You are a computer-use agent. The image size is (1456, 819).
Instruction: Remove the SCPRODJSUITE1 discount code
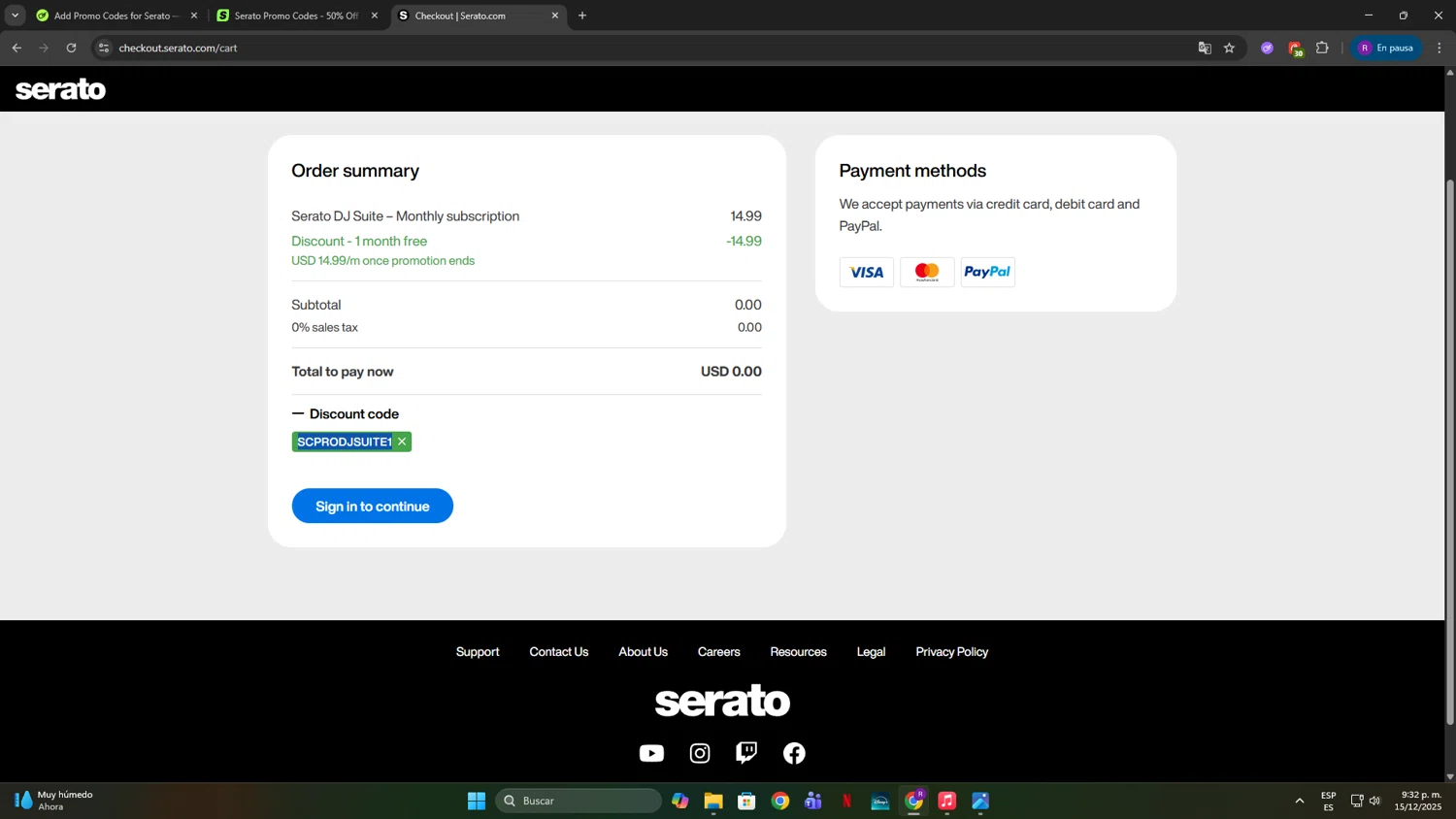coord(402,442)
